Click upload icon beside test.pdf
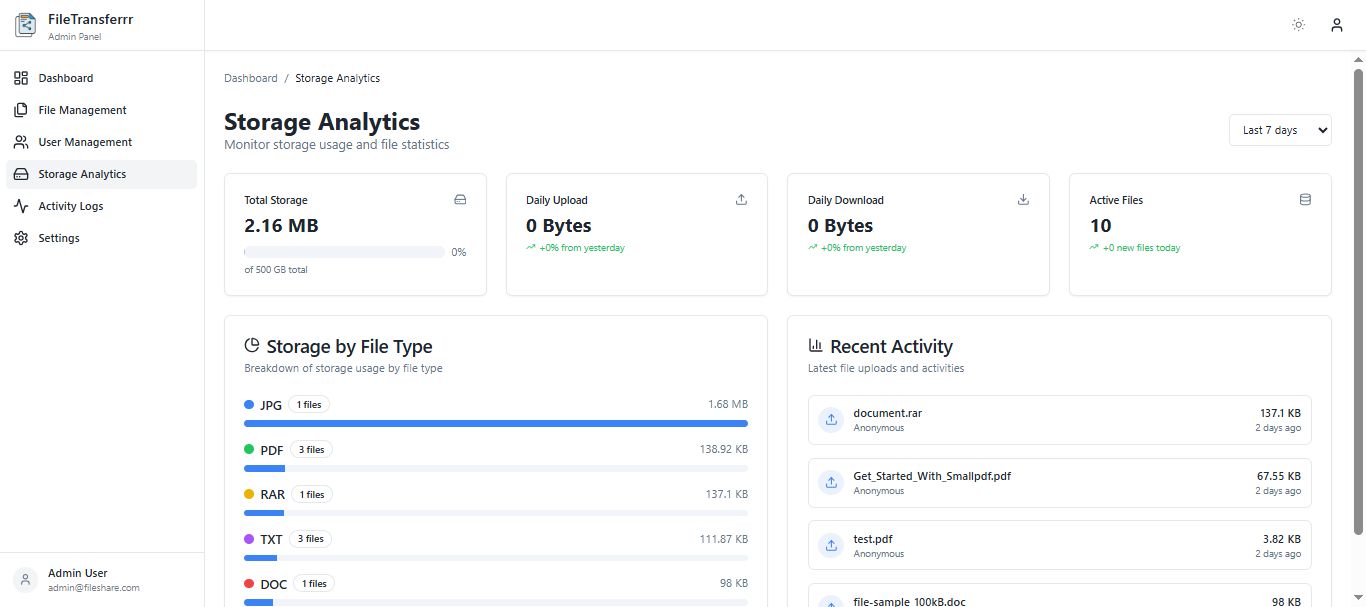The height and width of the screenshot is (607, 1366). pyautogui.click(x=831, y=546)
